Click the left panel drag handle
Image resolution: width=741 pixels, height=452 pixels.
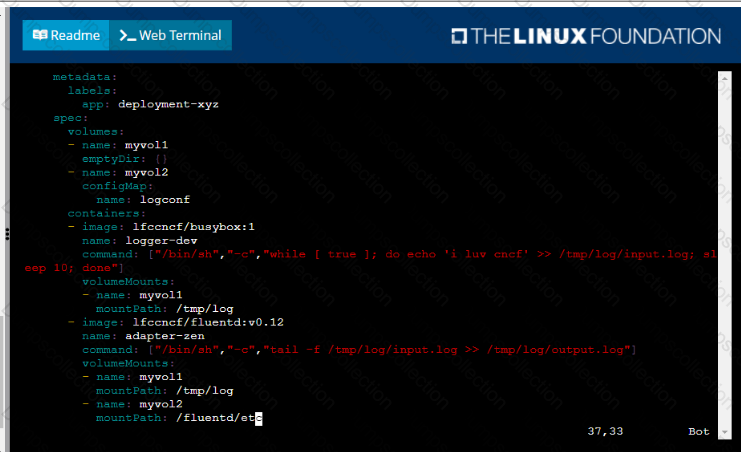click(7, 233)
